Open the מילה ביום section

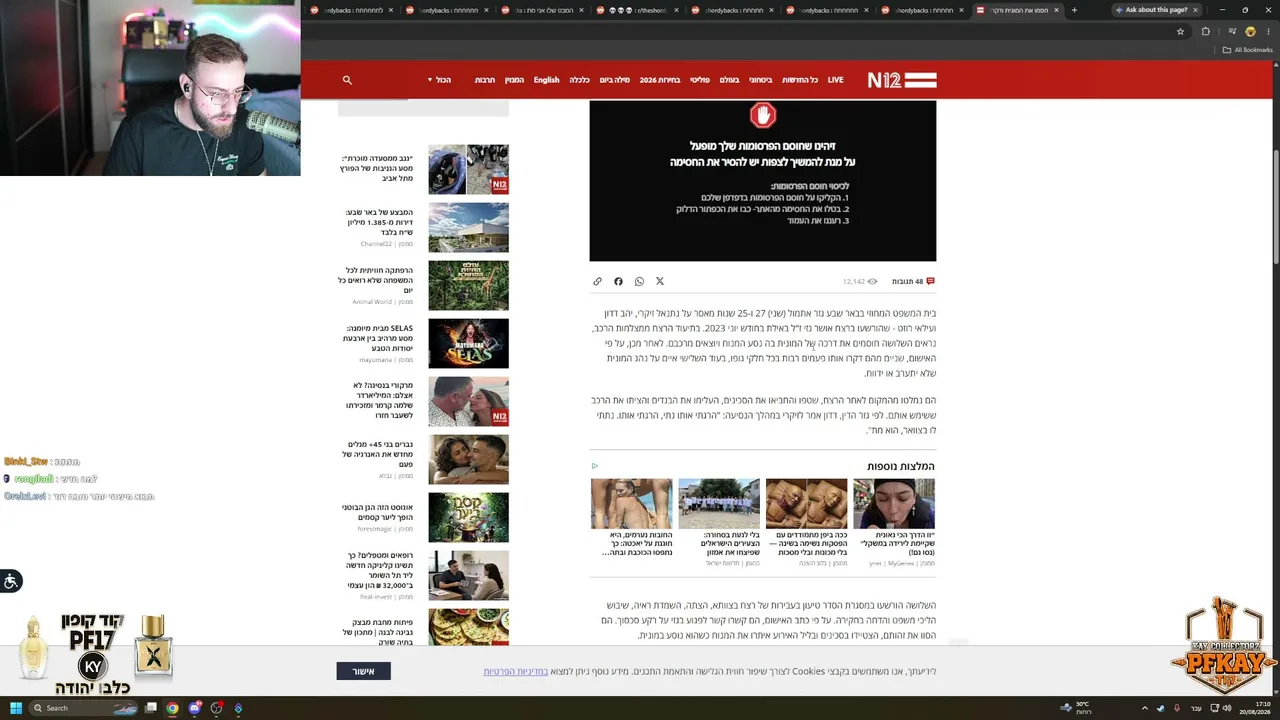click(614, 80)
